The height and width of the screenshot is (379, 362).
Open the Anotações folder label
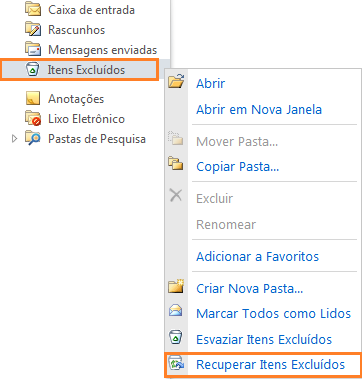tap(76, 99)
